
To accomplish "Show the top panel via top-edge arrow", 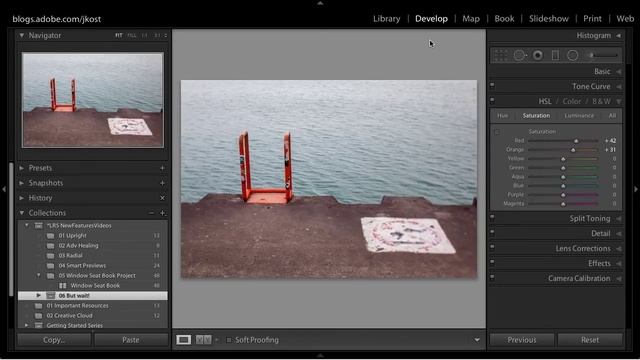I will [x=320, y=3].
